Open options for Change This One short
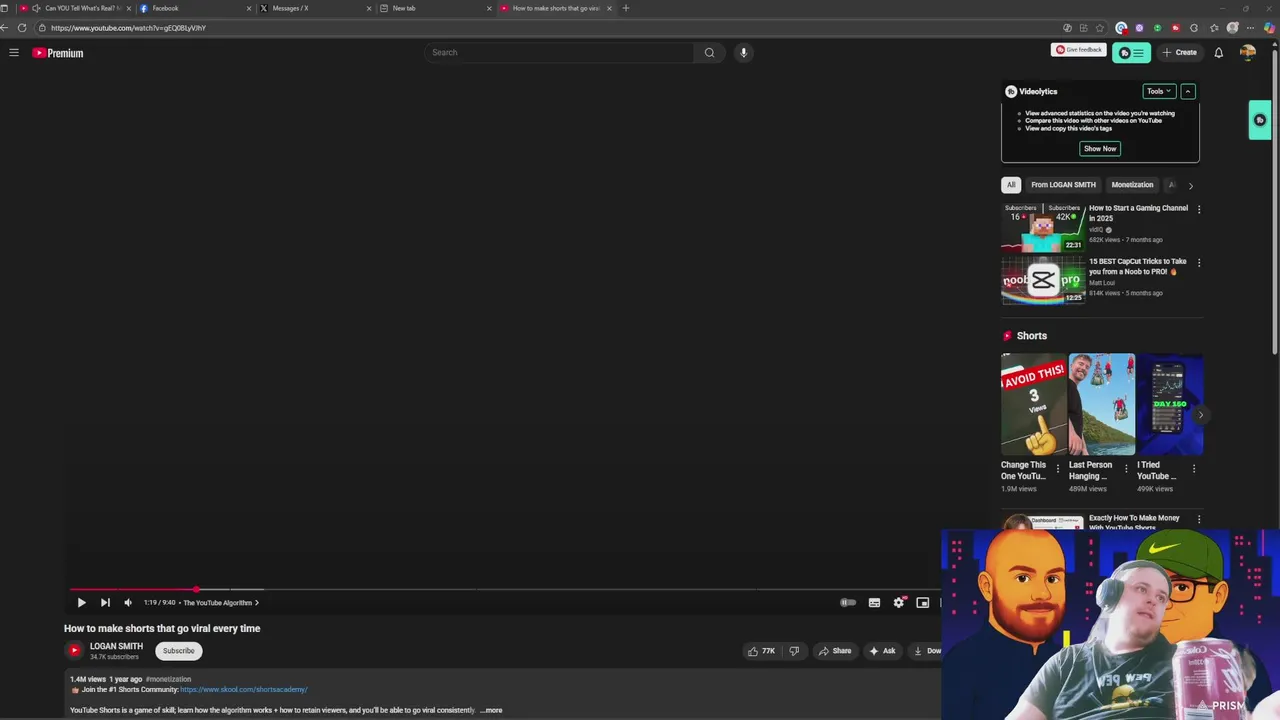 [1058, 468]
